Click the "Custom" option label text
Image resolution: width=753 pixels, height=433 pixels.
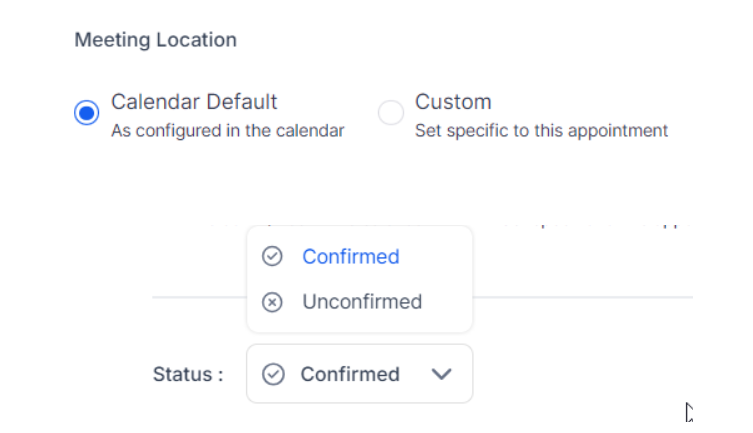453,102
